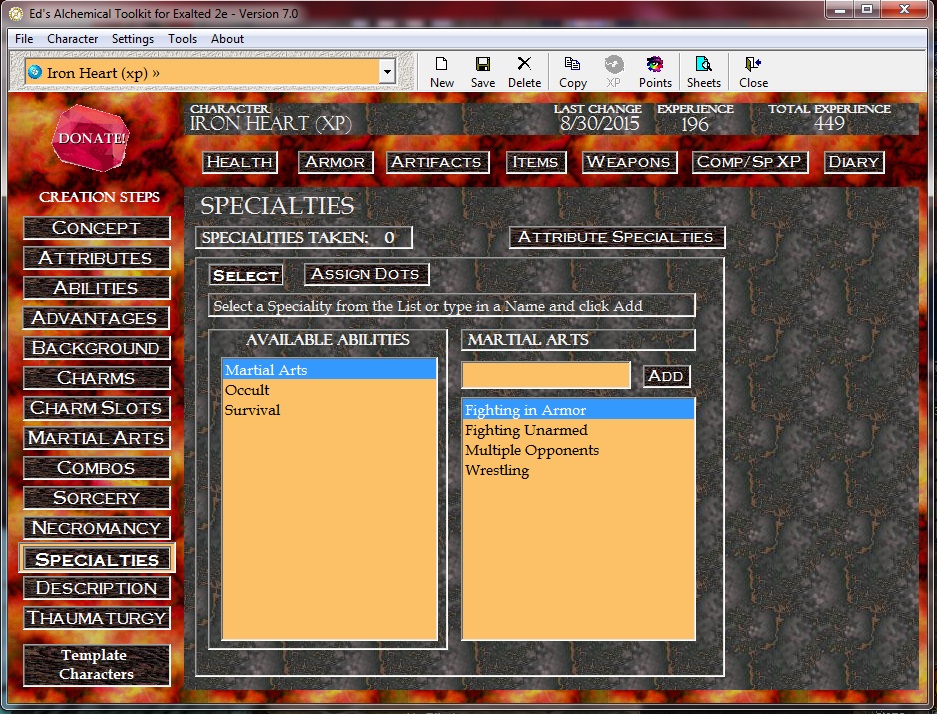Go to the Abilities creation step
This screenshot has width=937, height=714.
coord(96,287)
